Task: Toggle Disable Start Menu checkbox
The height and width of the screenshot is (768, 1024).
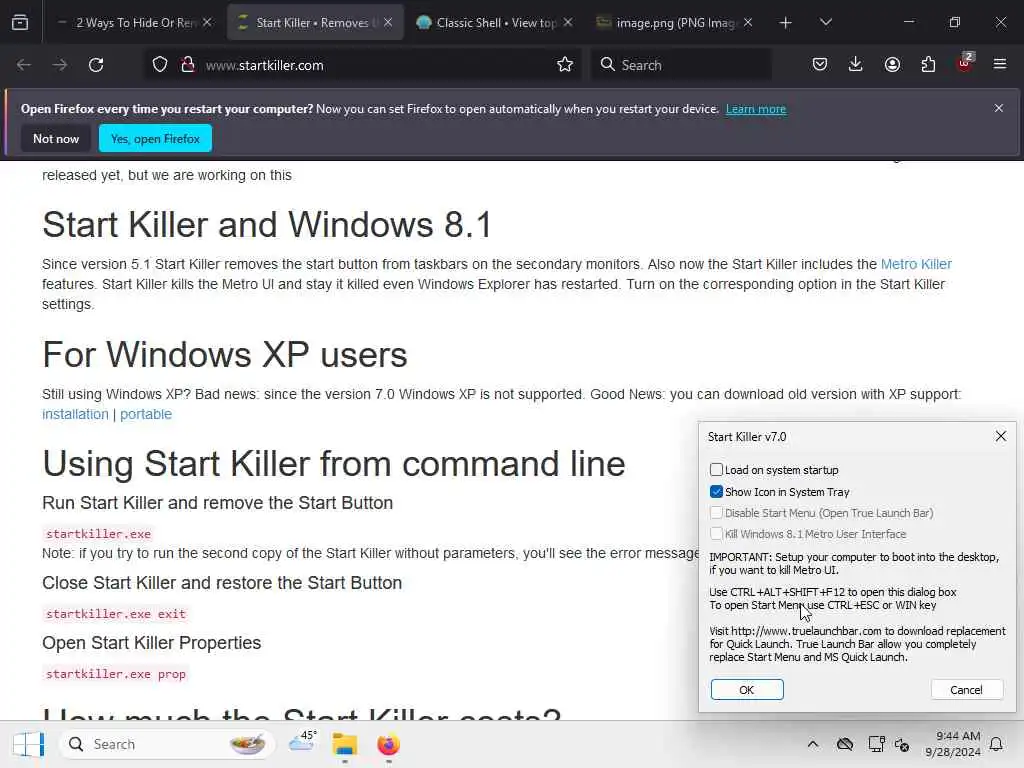Action: pyautogui.click(x=716, y=513)
